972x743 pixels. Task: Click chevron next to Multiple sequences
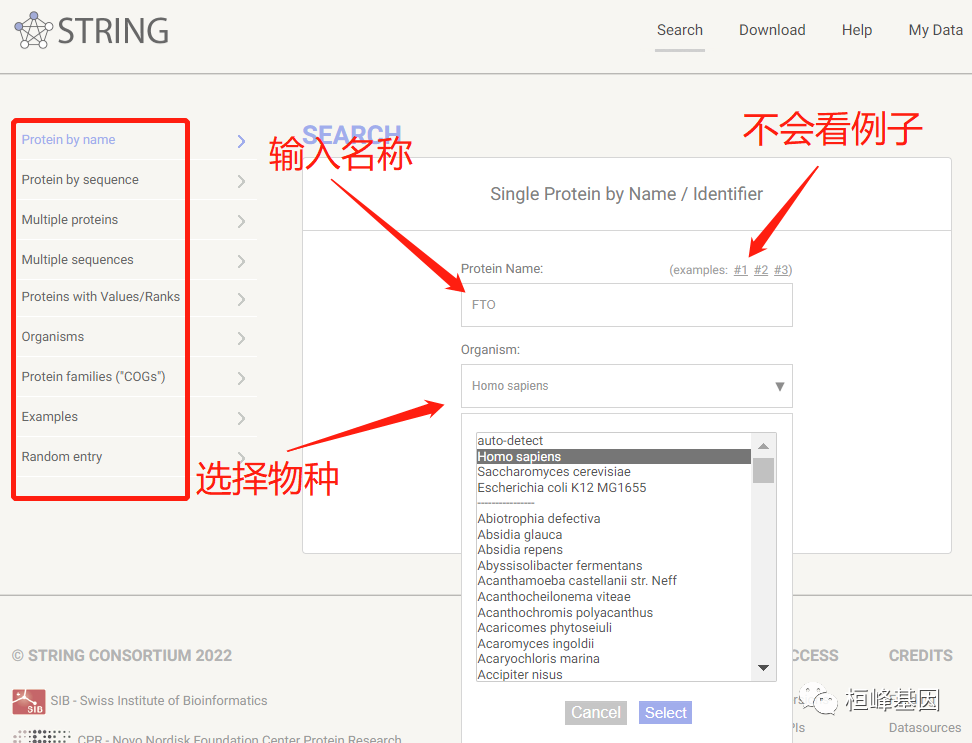coord(242,261)
